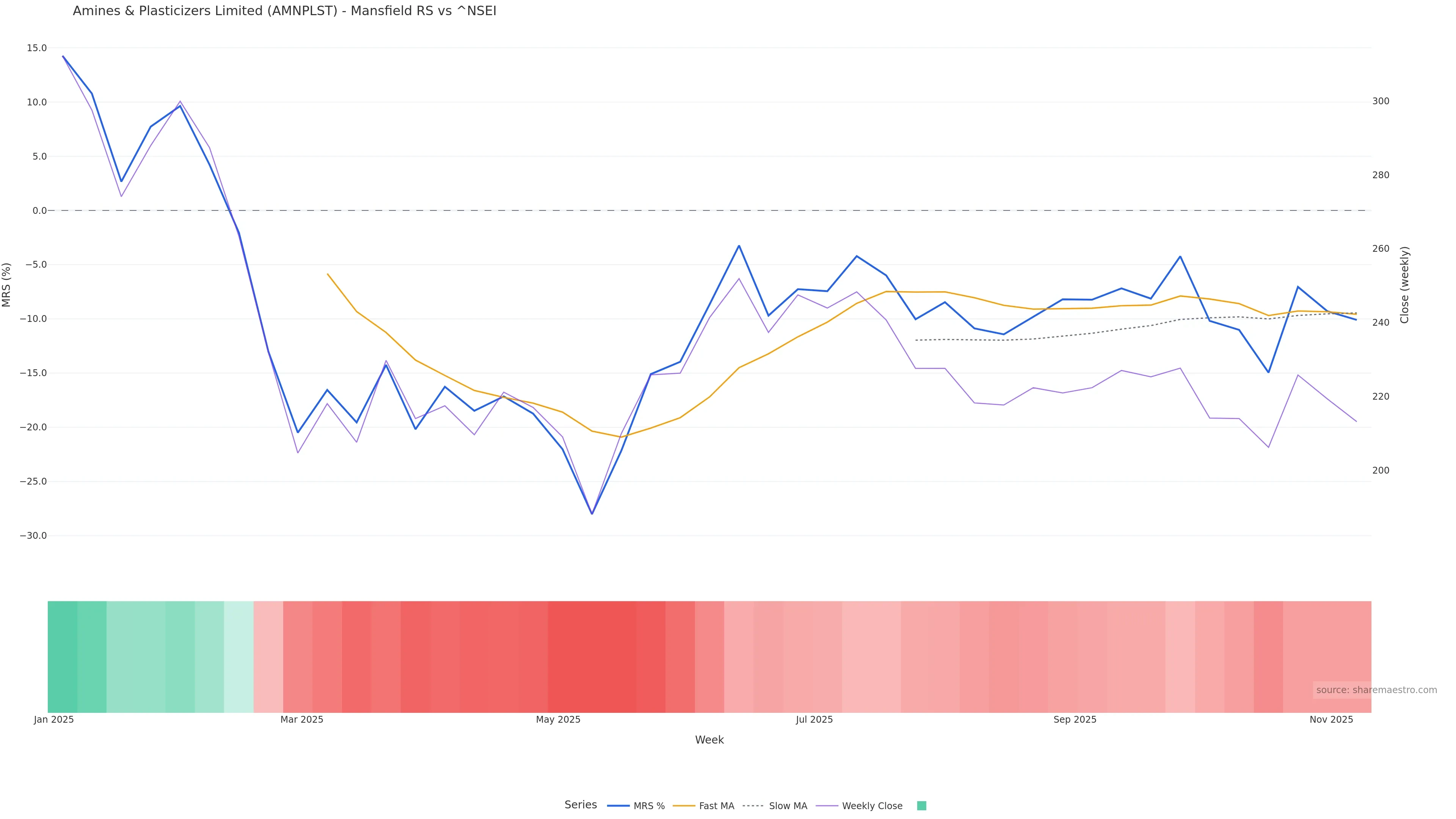Open the source: sharemaestro.com link
Viewport: 1456px width, 819px height.
(x=1376, y=690)
